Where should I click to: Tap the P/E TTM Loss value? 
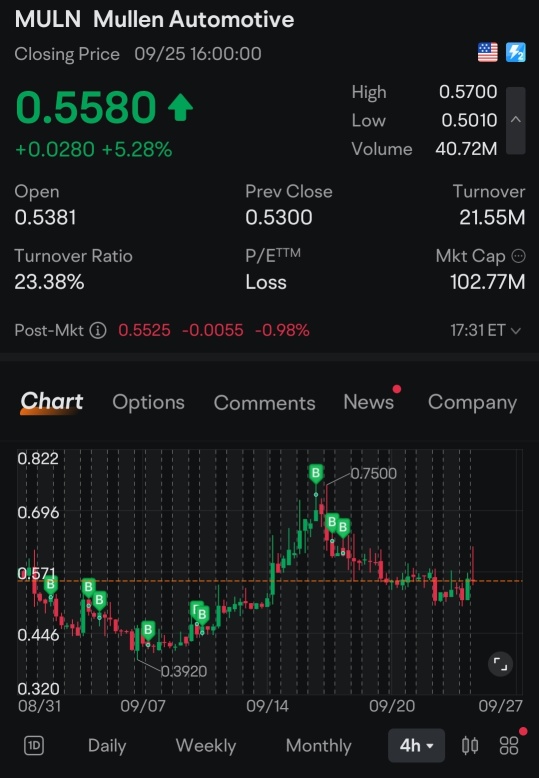266,282
